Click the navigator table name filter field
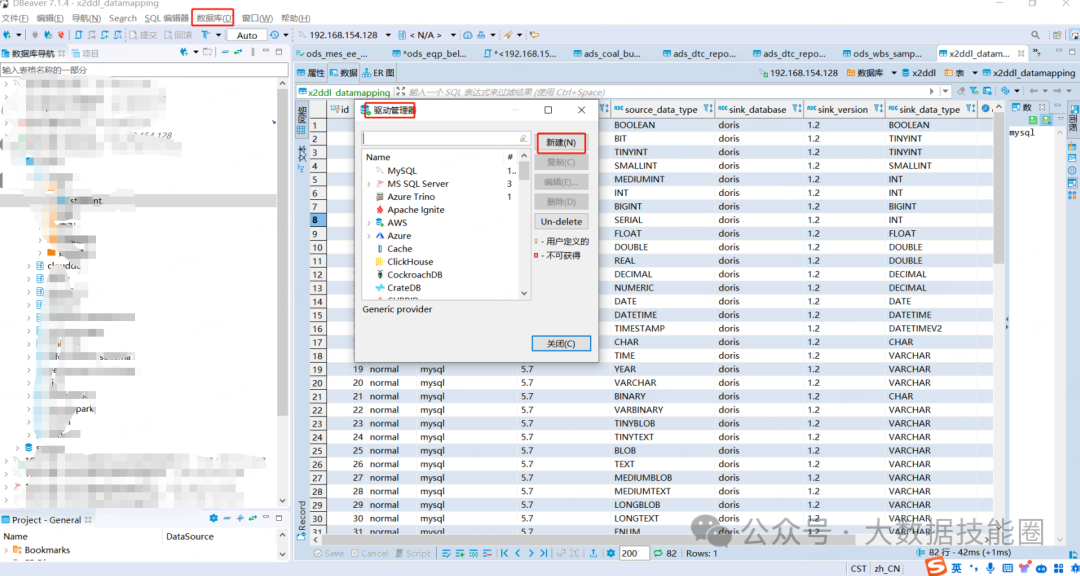The height and width of the screenshot is (576, 1080). pos(145,70)
